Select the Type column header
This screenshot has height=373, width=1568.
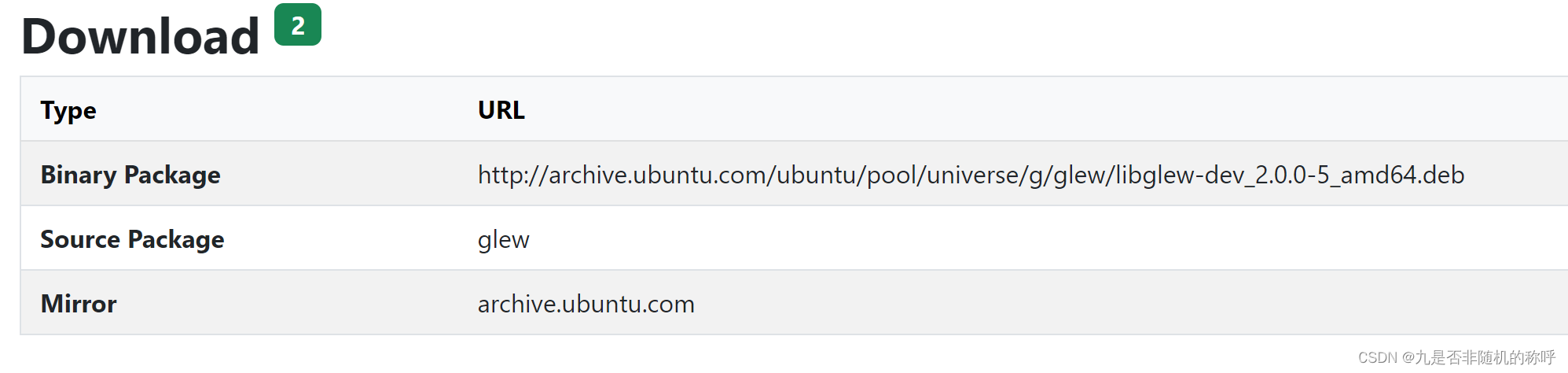click(68, 110)
